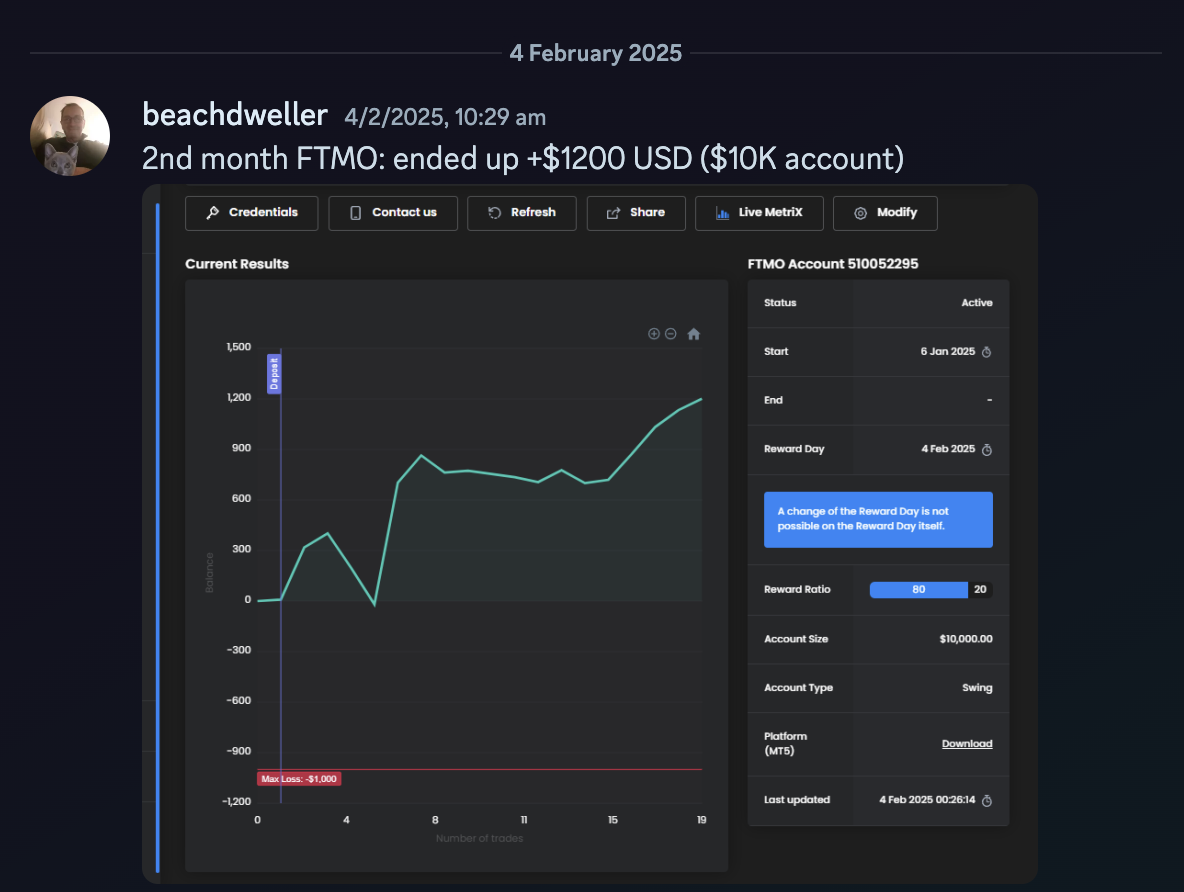Download the MT5 platform

pyautogui.click(x=967, y=744)
